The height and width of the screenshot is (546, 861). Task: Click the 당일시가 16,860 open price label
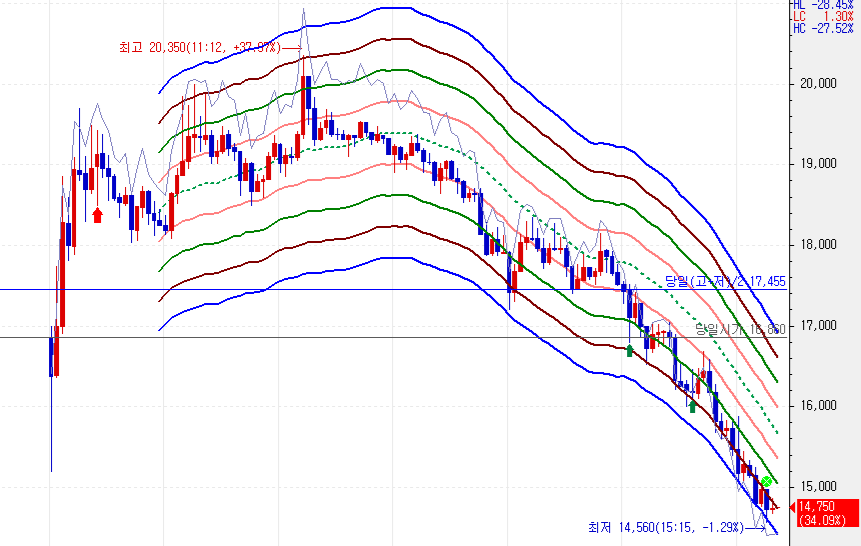point(740,330)
